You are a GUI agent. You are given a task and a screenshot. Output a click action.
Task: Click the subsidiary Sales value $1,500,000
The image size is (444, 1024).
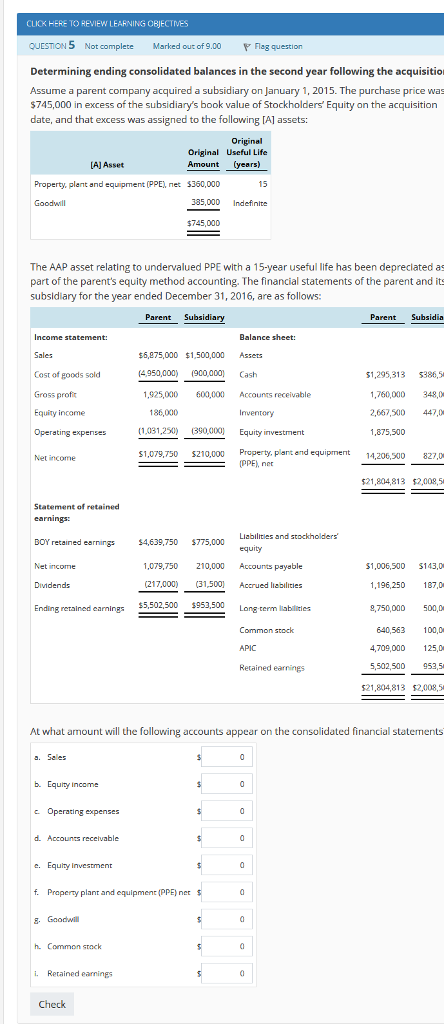click(206, 356)
